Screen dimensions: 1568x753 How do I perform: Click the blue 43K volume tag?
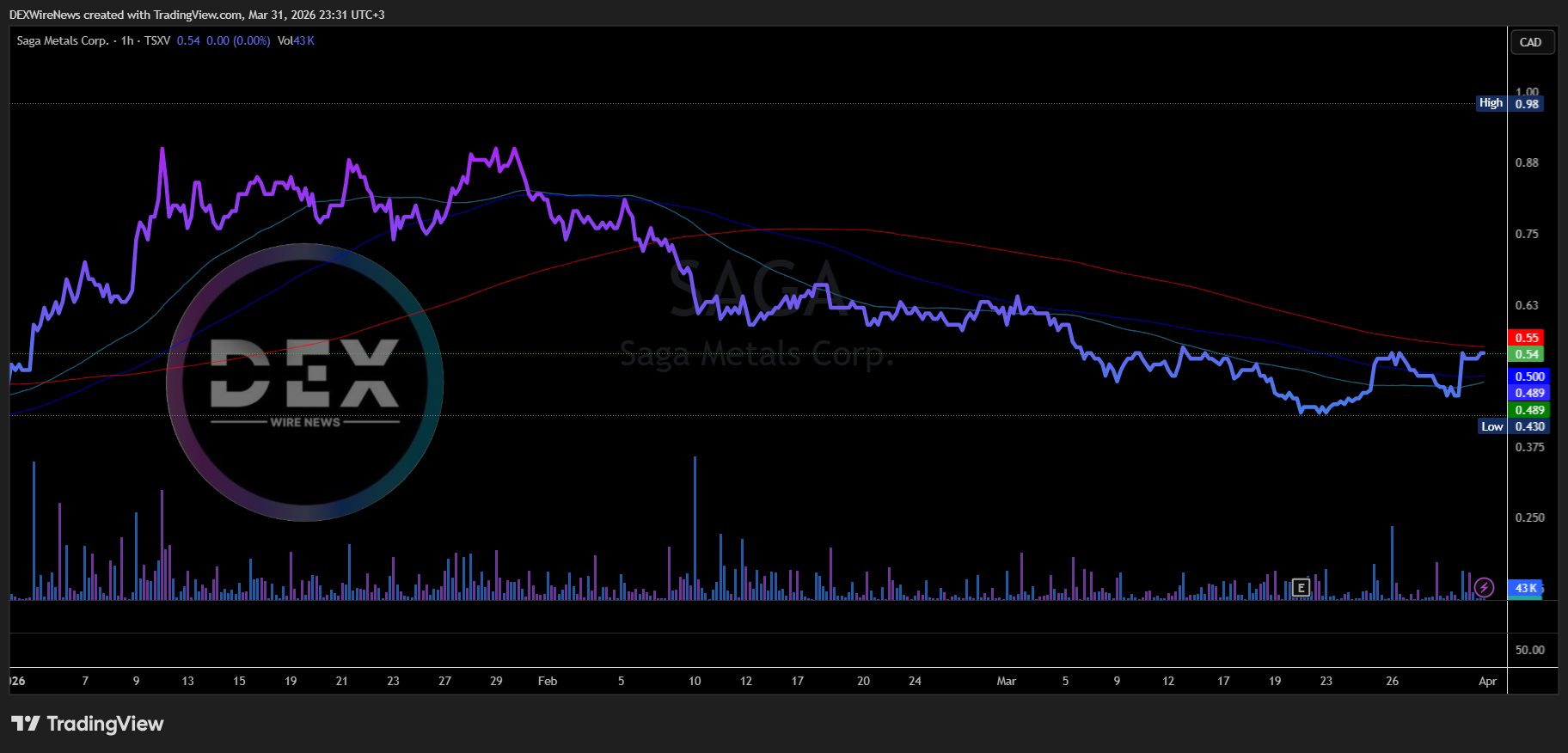[1526, 588]
